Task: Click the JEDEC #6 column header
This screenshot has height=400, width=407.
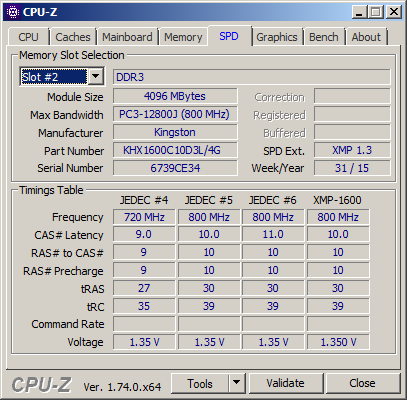Action: coord(273,200)
